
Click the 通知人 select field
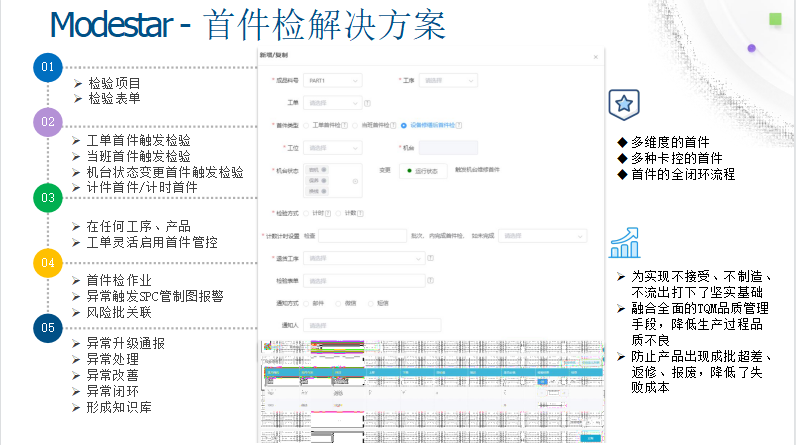coord(372,325)
